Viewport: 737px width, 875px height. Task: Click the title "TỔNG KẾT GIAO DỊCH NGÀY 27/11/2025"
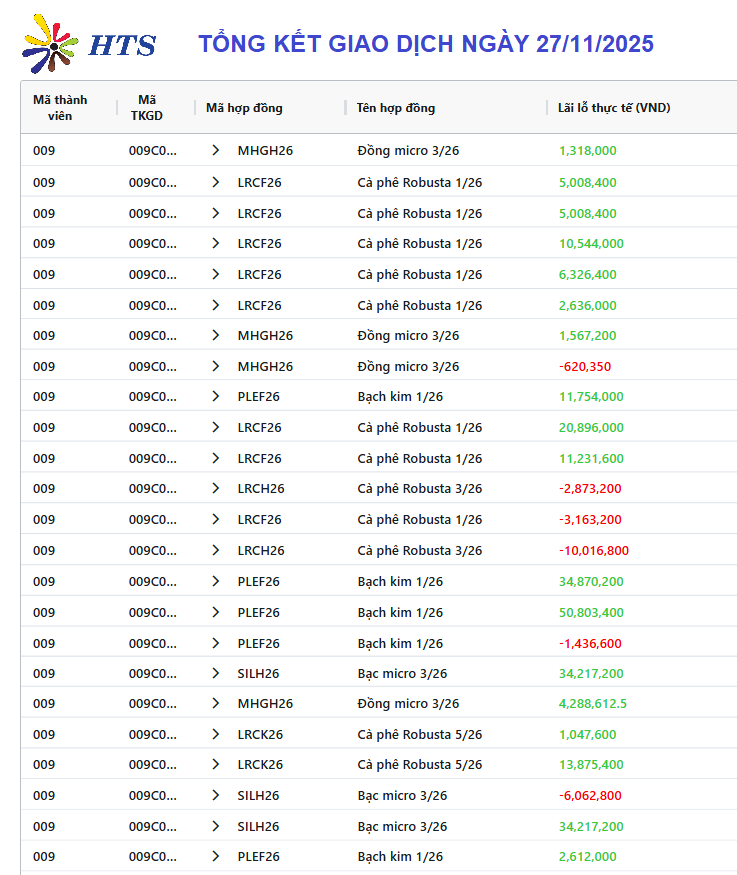(x=426, y=44)
